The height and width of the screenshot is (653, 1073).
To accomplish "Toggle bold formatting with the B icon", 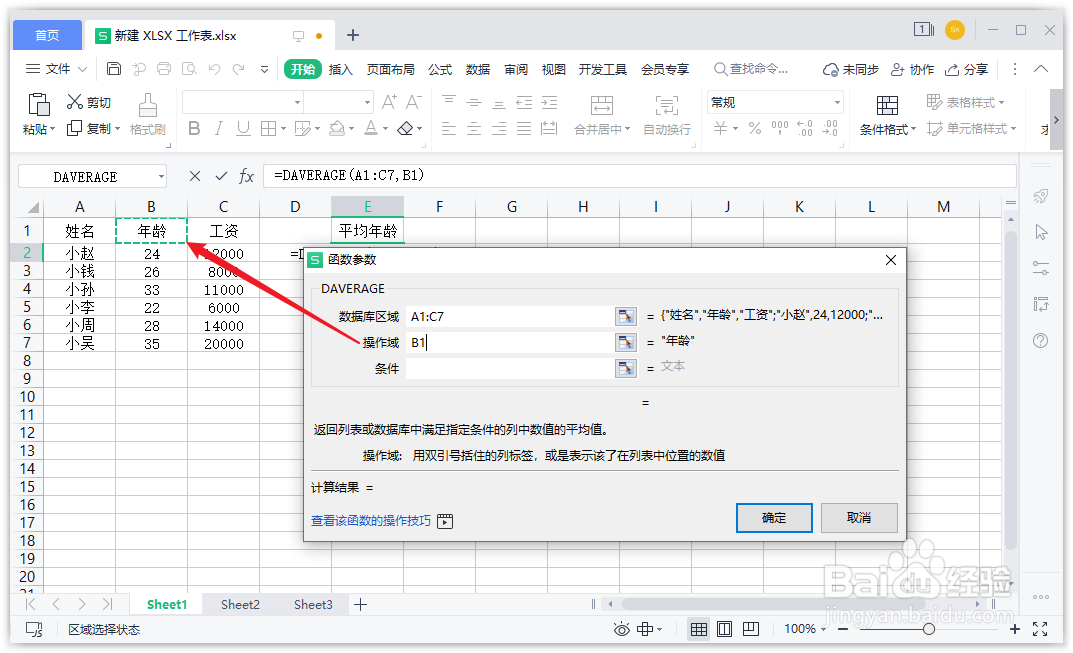I will click(194, 128).
